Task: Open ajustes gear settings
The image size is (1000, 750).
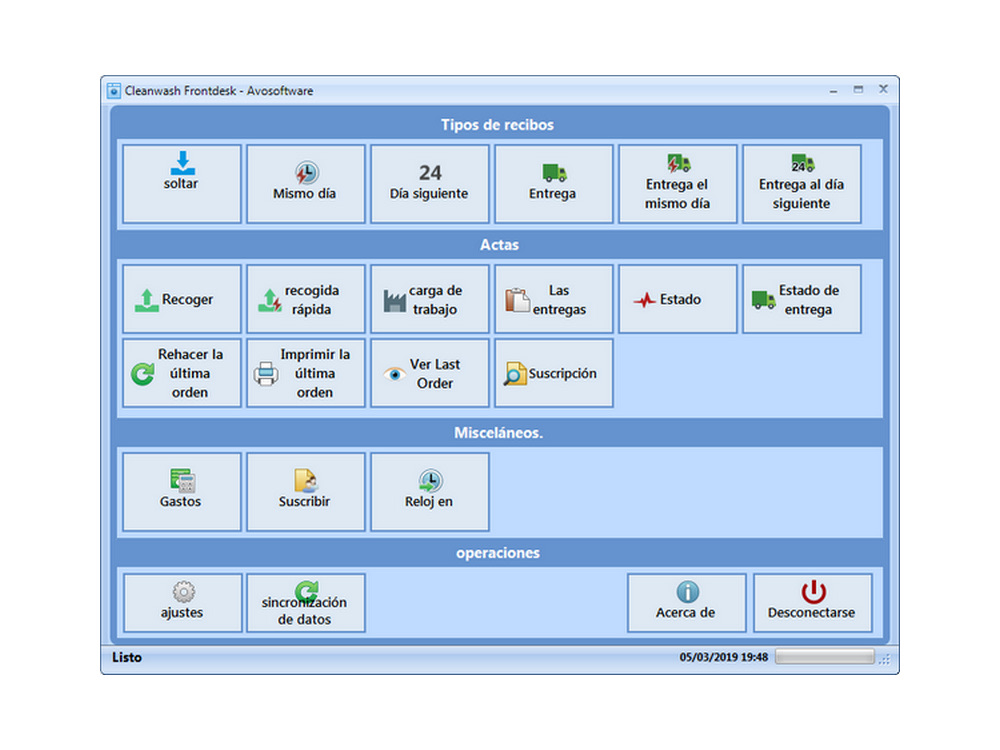Action: tap(182, 603)
